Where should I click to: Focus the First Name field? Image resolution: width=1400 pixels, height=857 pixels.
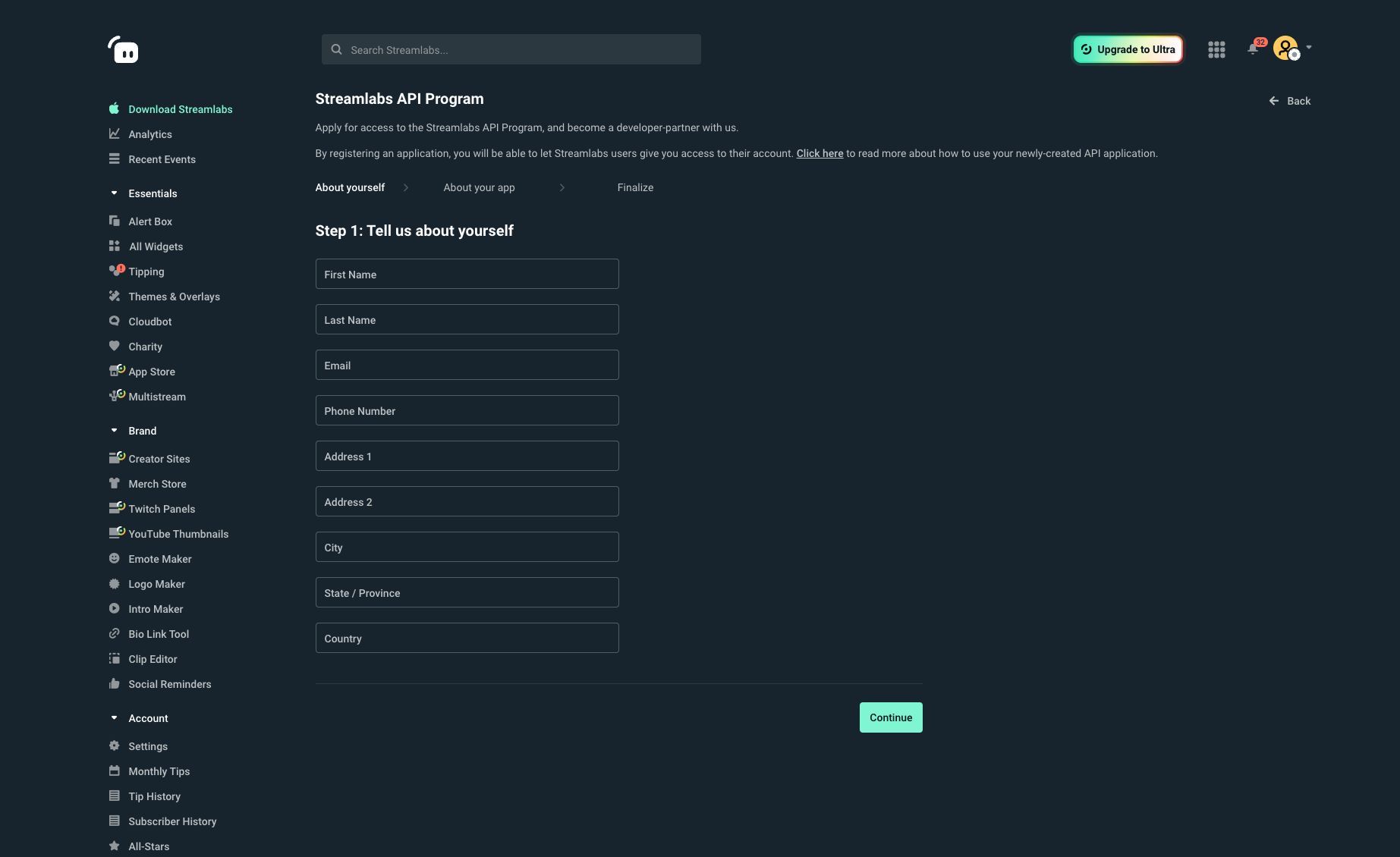tap(467, 274)
